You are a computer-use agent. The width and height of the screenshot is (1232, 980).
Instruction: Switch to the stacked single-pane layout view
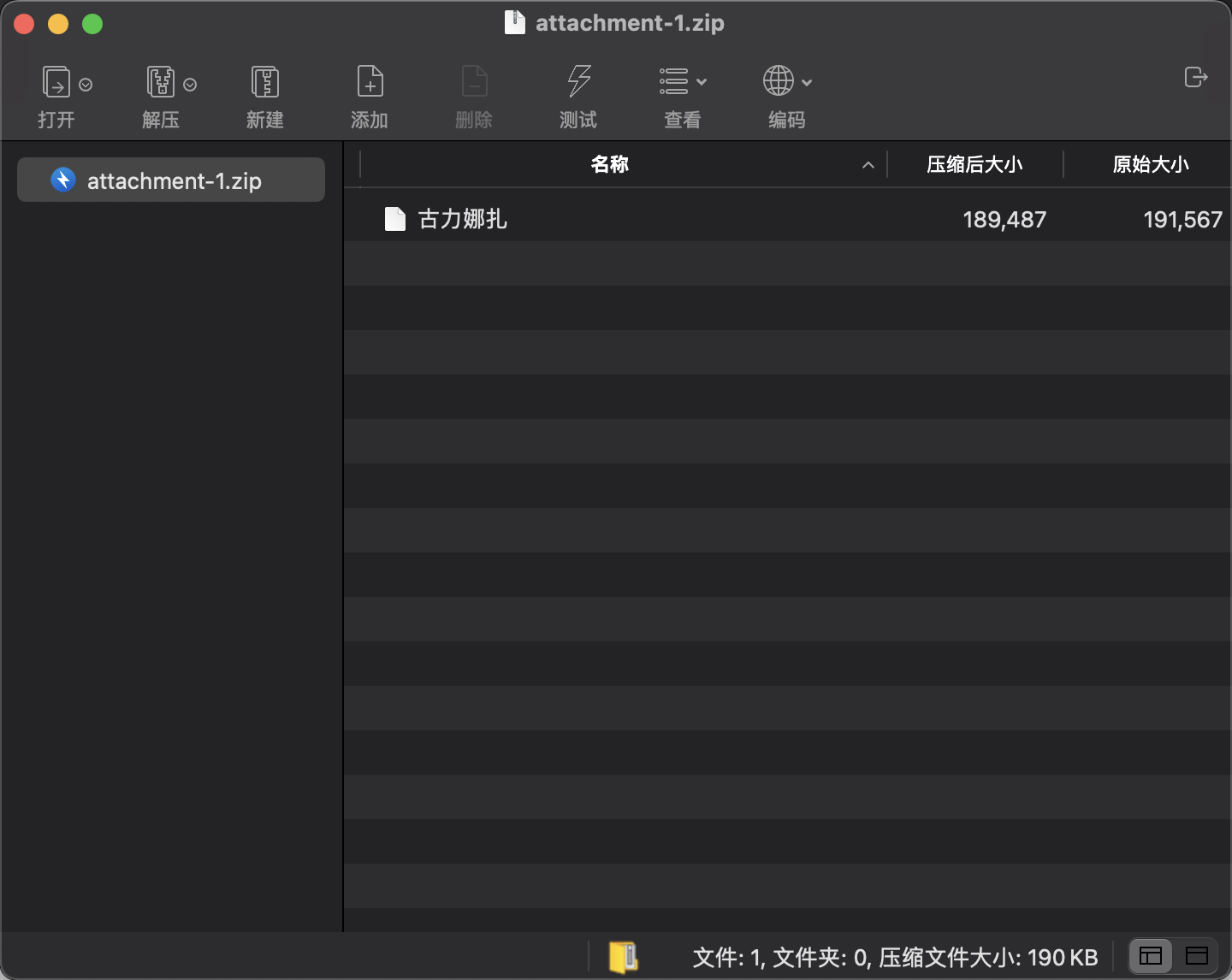[1197, 956]
